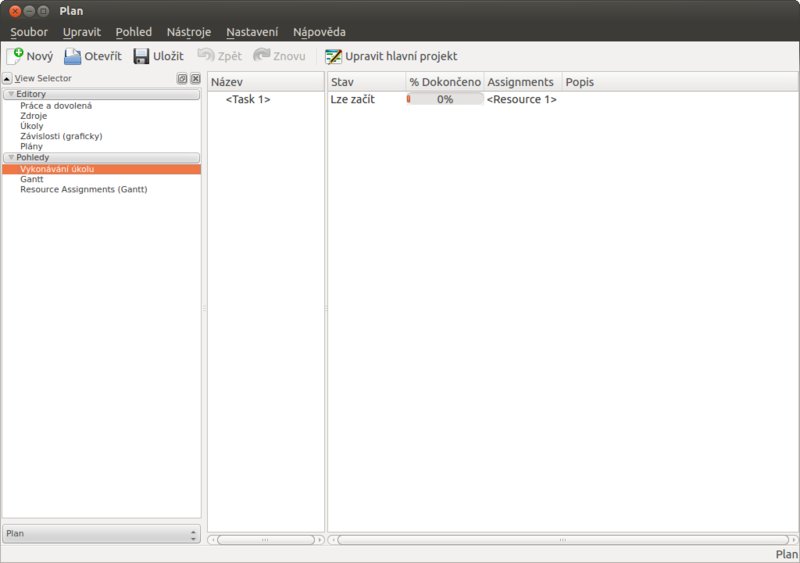Click the 0% completion progress bar
This screenshot has width=800, height=563.
pyautogui.click(x=444, y=100)
